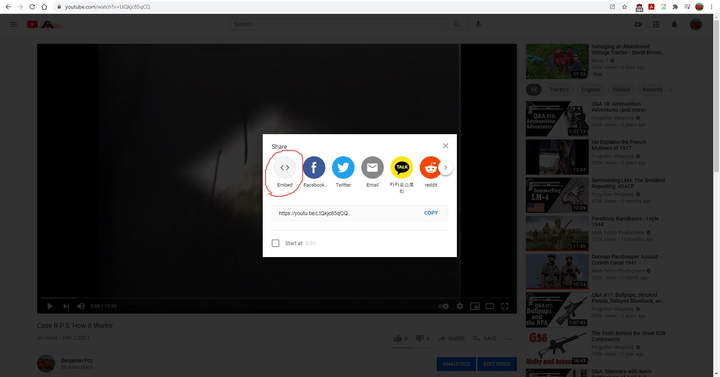Open the YouTube apps grid
720x377 pixels.
(x=656, y=24)
